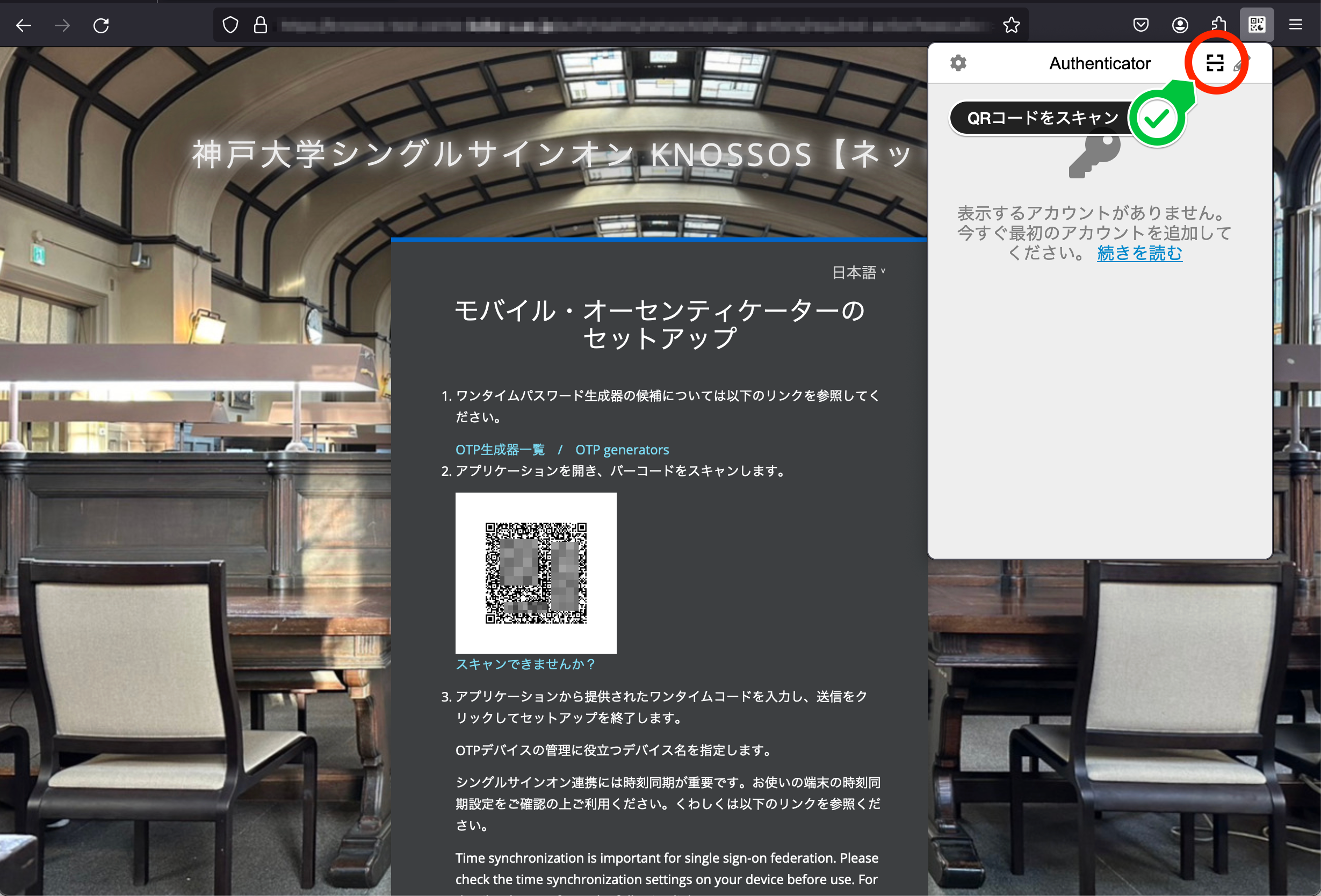1321x896 pixels.
Task: Click the browser forward arrow
Action: (62, 25)
